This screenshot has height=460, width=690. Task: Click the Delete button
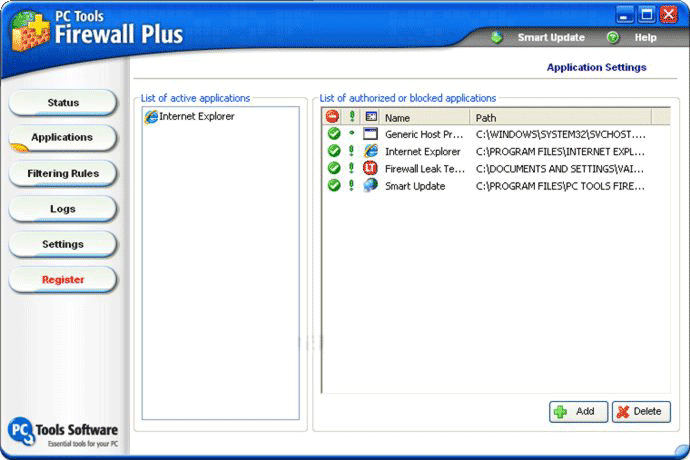tap(641, 412)
